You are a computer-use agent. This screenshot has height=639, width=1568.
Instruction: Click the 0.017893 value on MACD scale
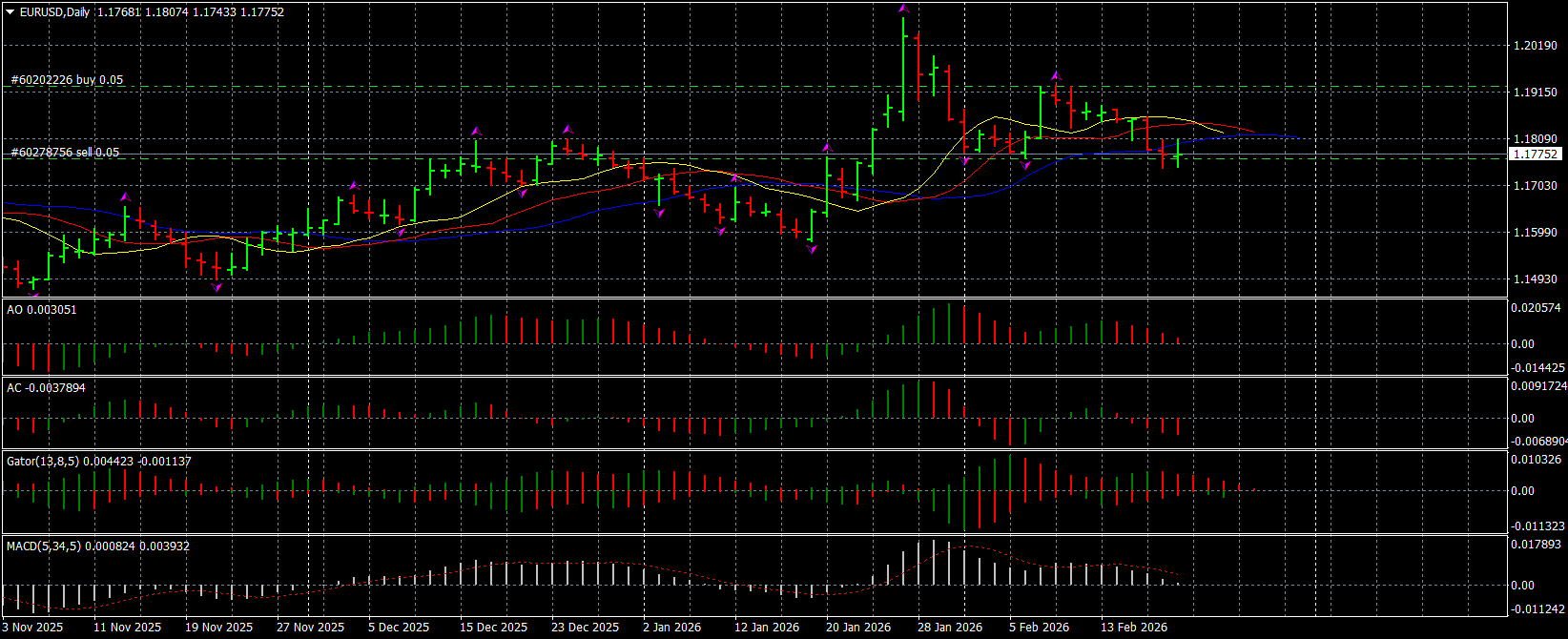1537,546
